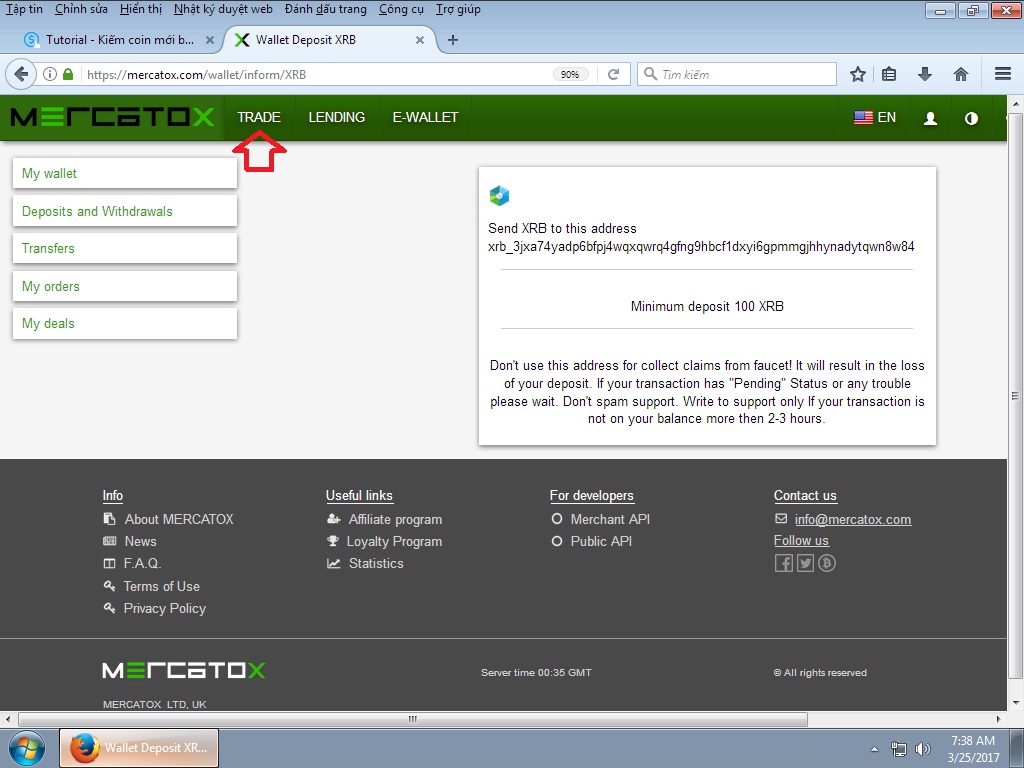This screenshot has height=768, width=1024.
Task: Click the MERCATOX header logo
Action: pos(112,118)
